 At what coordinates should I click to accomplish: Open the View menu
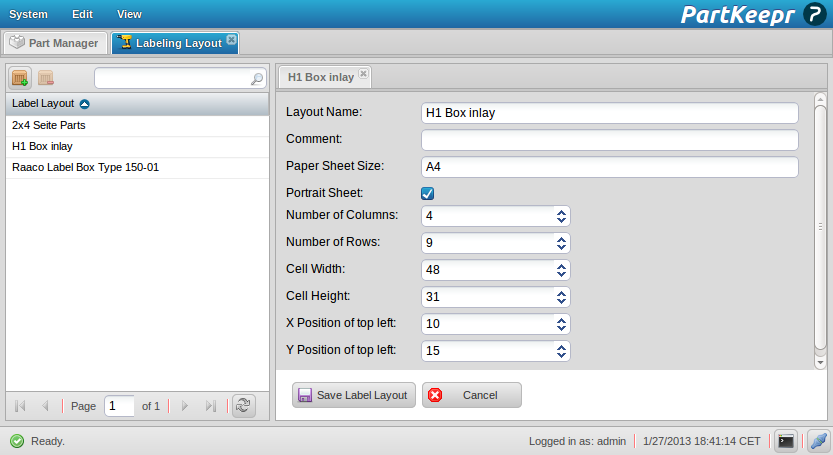click(x=129, y=14)
